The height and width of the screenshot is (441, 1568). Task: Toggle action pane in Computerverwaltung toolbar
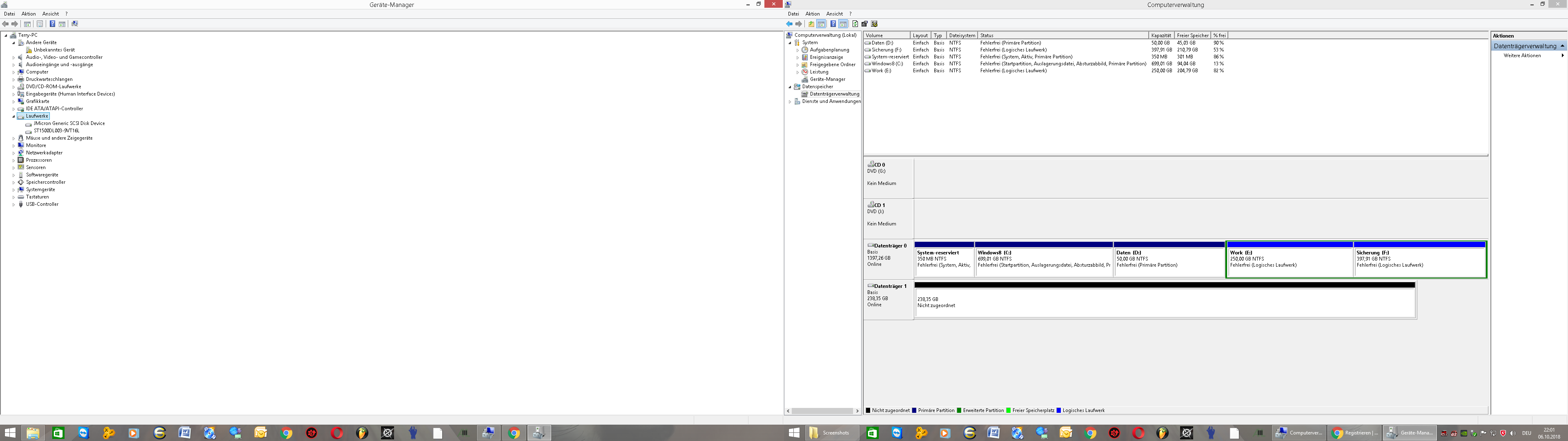843,24
